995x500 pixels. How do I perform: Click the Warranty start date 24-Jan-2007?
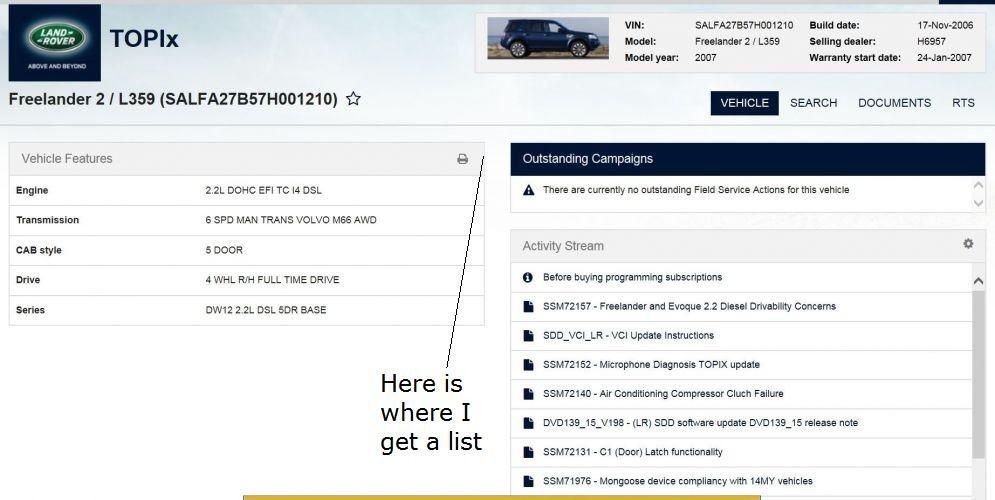944,58
